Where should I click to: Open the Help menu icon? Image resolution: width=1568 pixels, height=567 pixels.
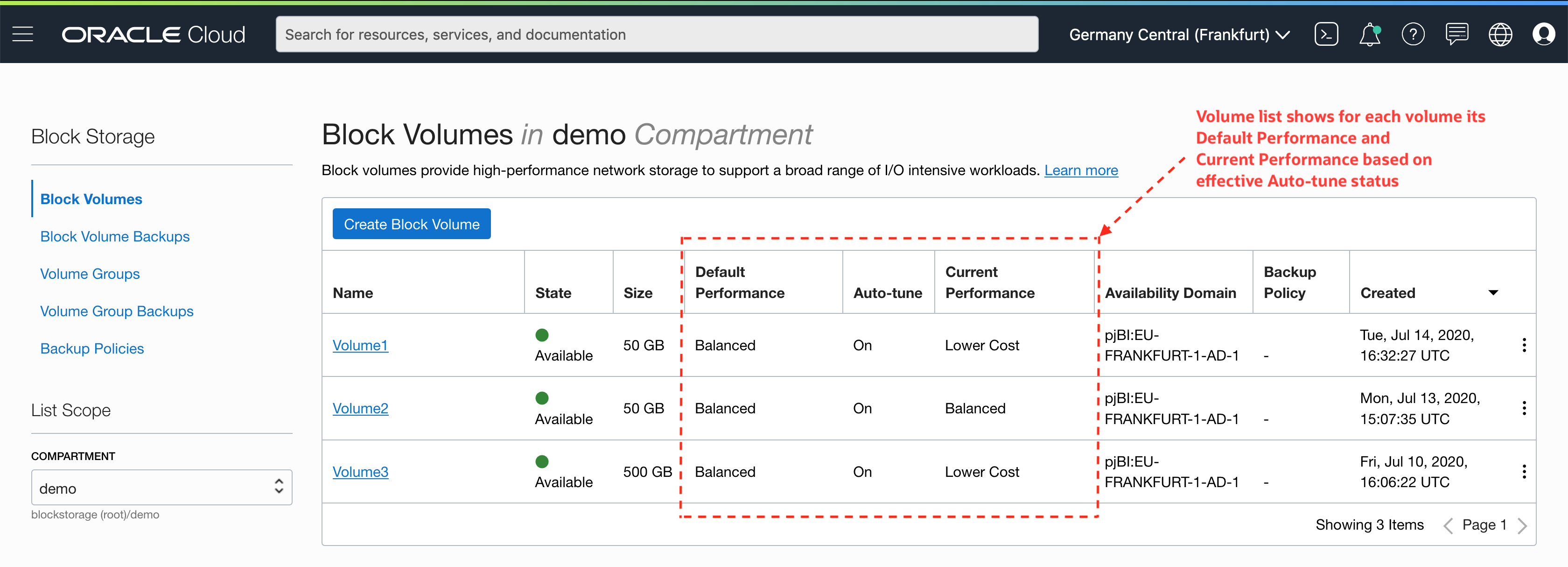(1414, 34)
